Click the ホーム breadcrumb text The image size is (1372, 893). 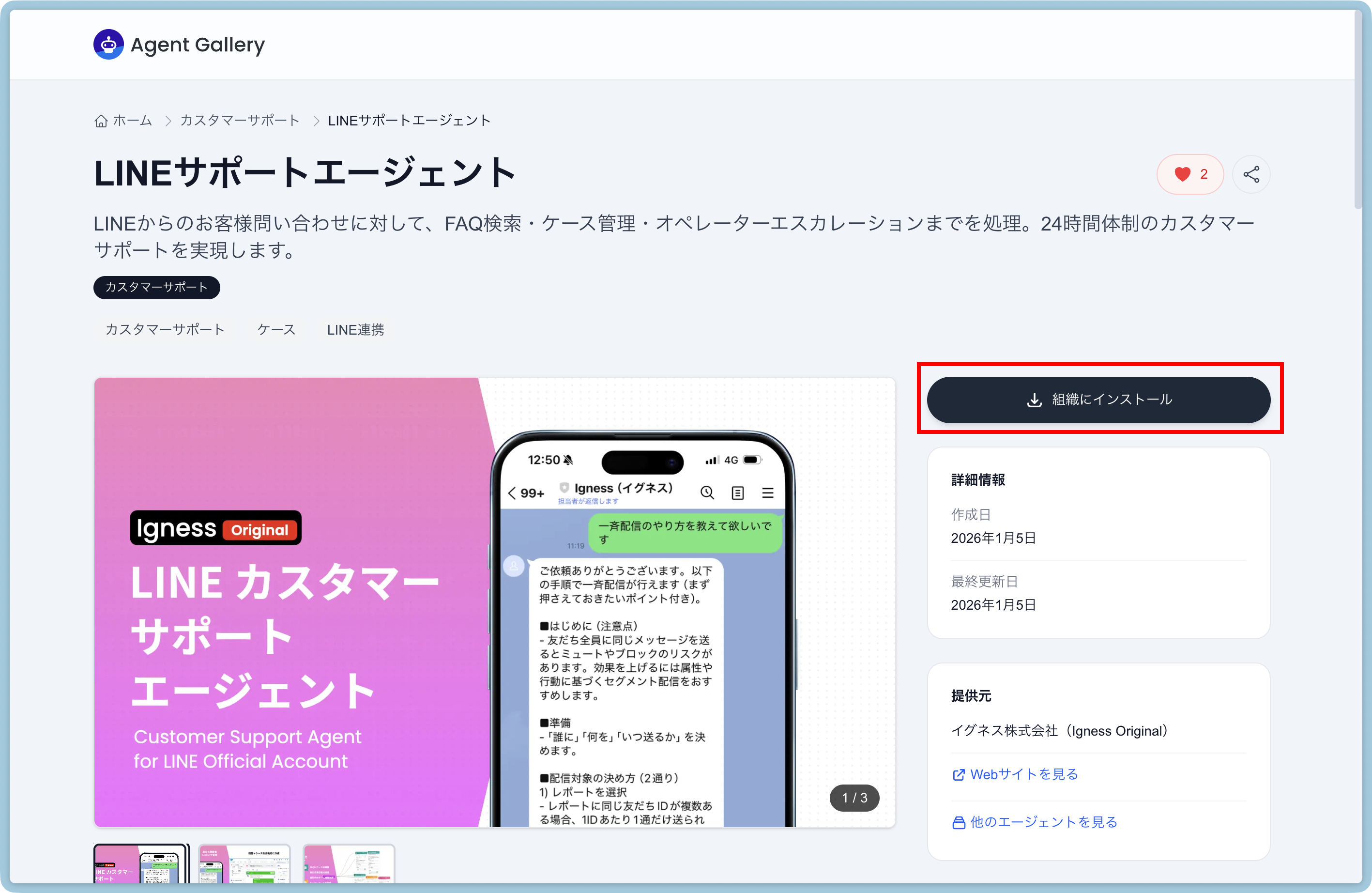[133, 121]
